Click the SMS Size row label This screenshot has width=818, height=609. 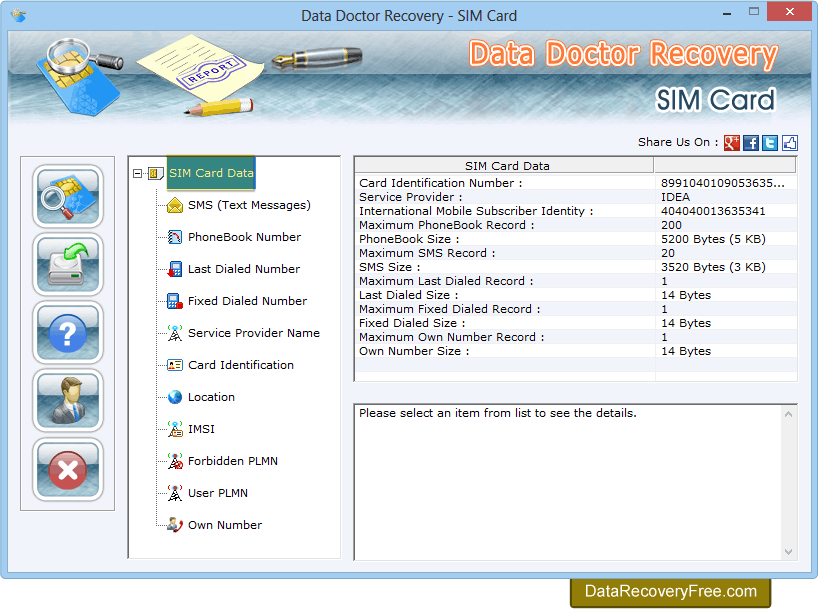coord(389,267)
